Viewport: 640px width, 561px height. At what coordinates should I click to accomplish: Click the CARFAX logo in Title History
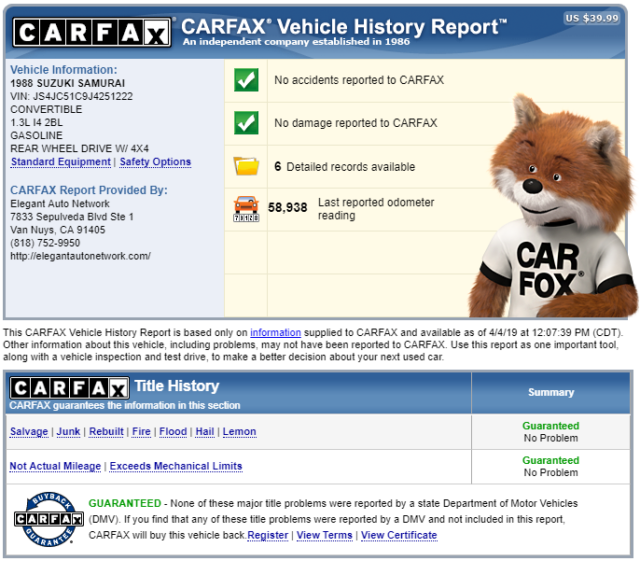pos(69,387)
